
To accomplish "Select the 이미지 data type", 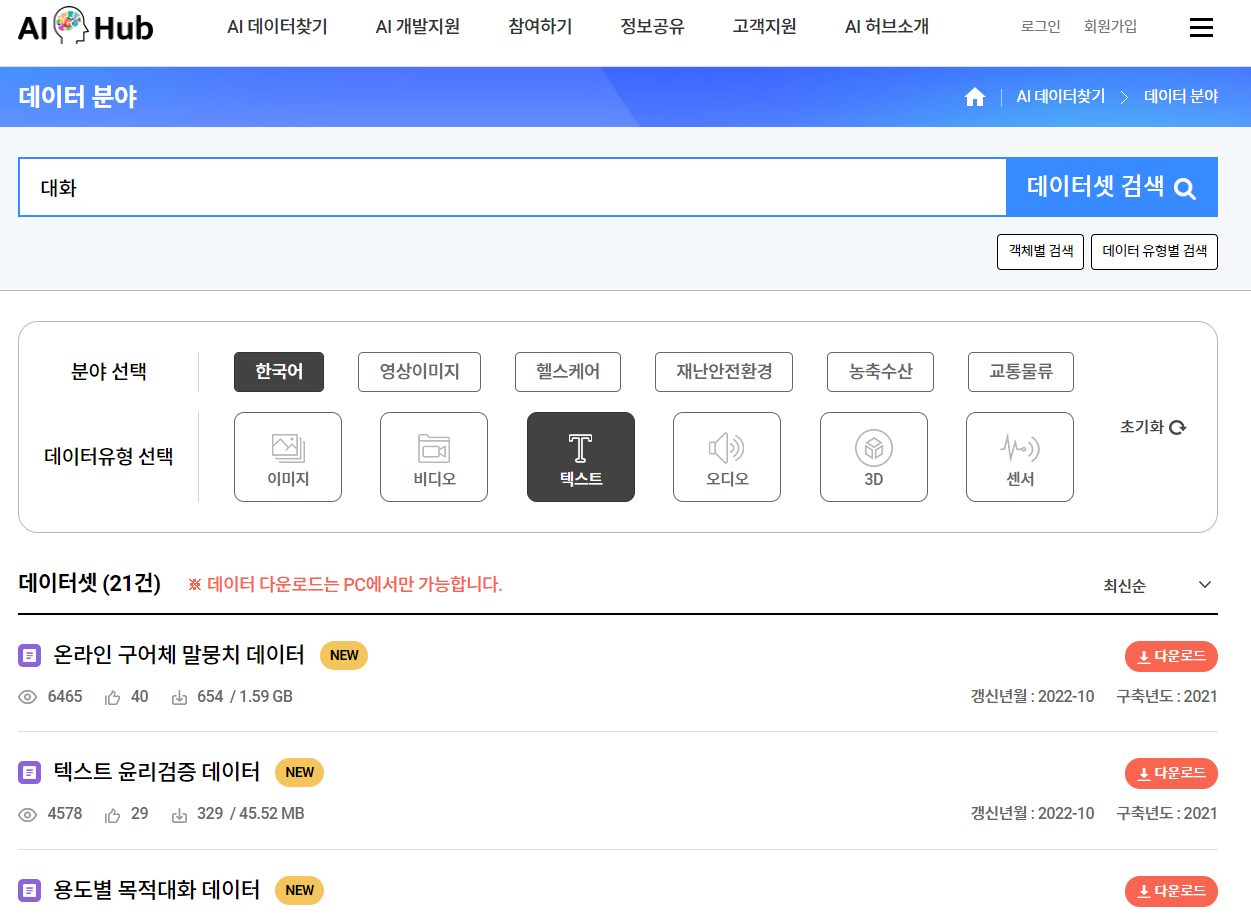I will coord(288,457).
